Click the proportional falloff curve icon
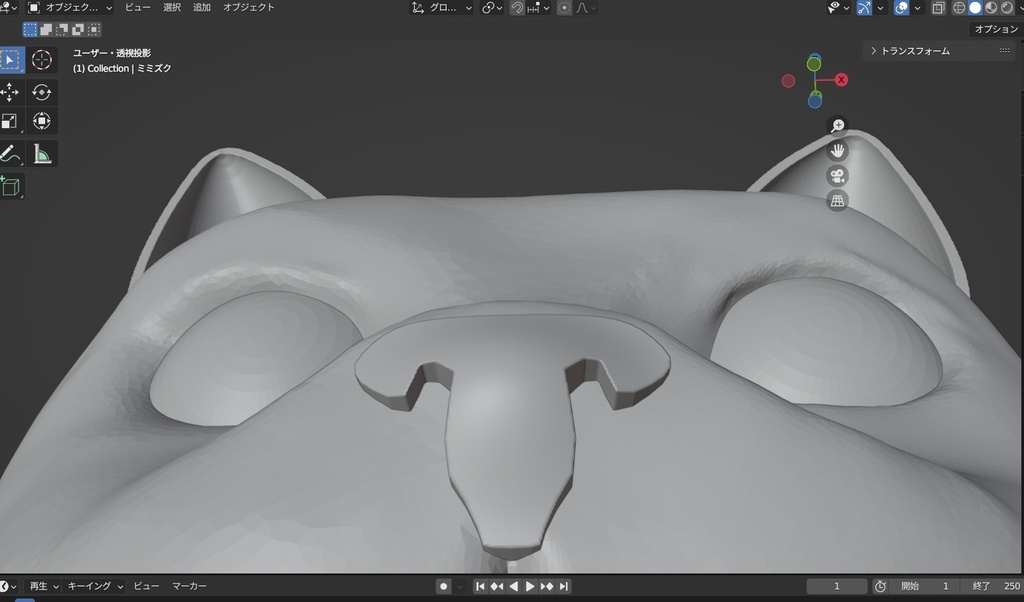Screen dimensions: 1024x602 click(x=584, y=8)
